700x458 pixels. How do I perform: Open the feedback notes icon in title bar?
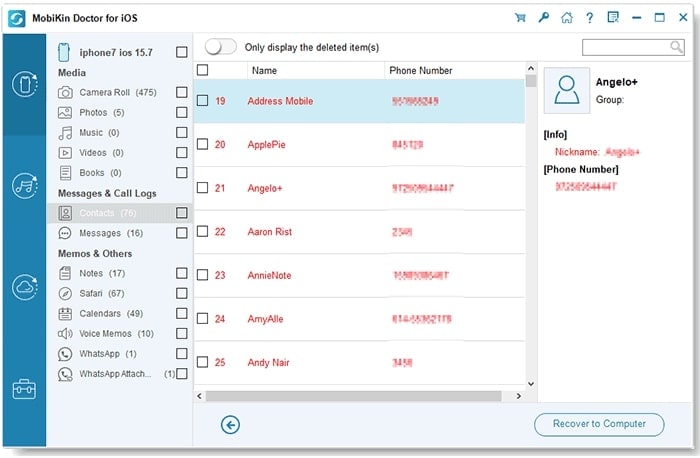click(613, 18)
